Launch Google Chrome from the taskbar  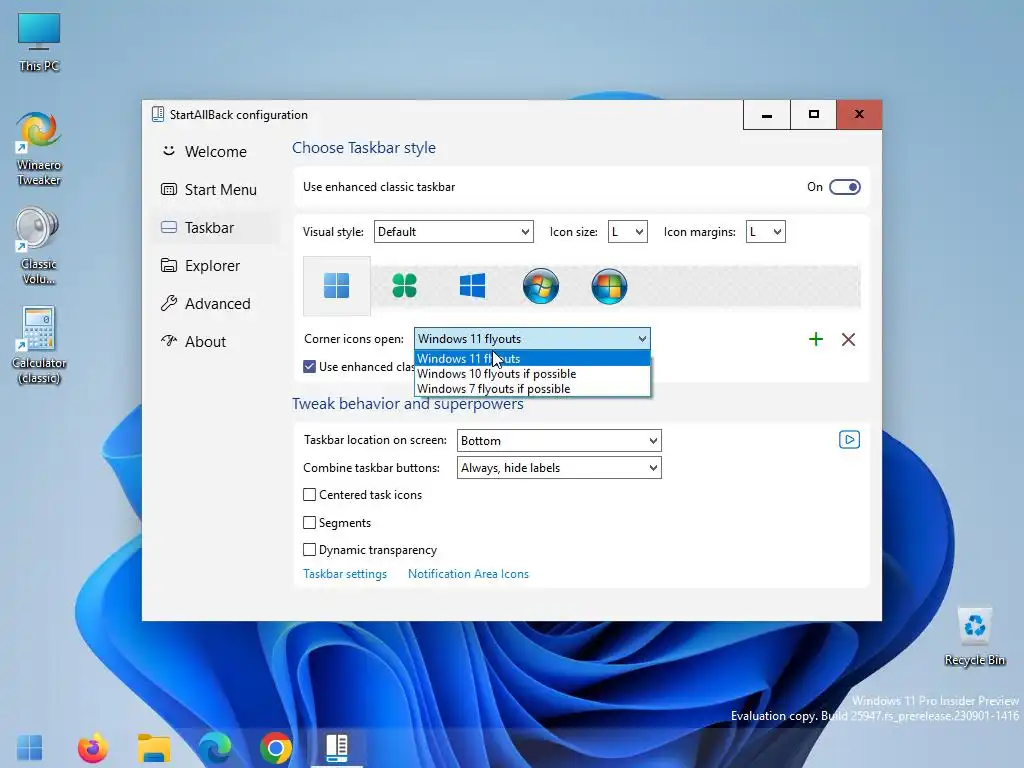click(276, 748)
